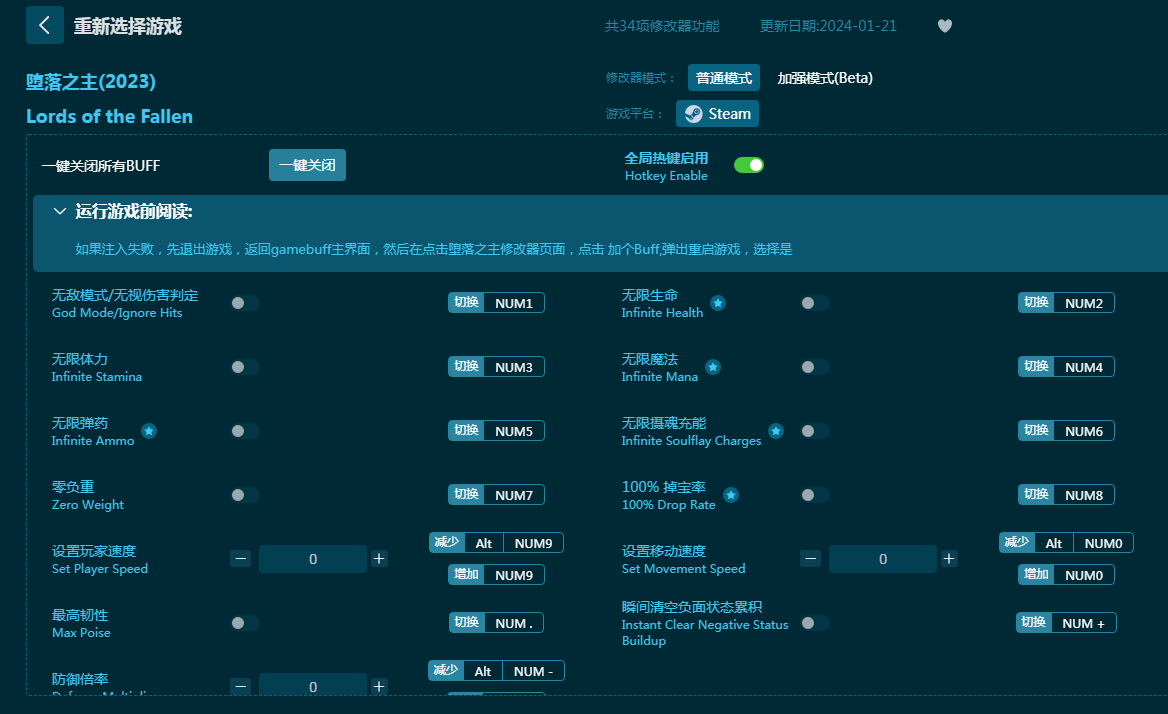The height and width of the screenshot is (714, 1168).
Task: Click NUM3 hotkey for Infinite Stamina
Action: [496, 367]
